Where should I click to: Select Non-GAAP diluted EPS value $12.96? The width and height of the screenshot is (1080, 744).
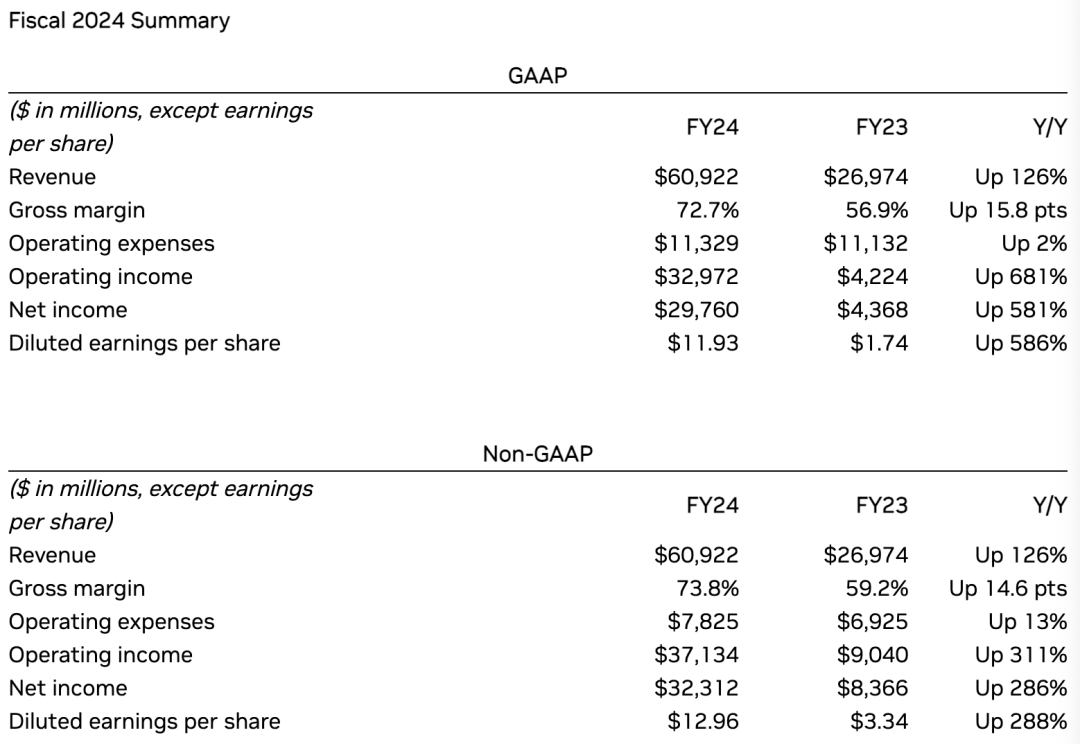pyautogui.click(x=703, y=721)
